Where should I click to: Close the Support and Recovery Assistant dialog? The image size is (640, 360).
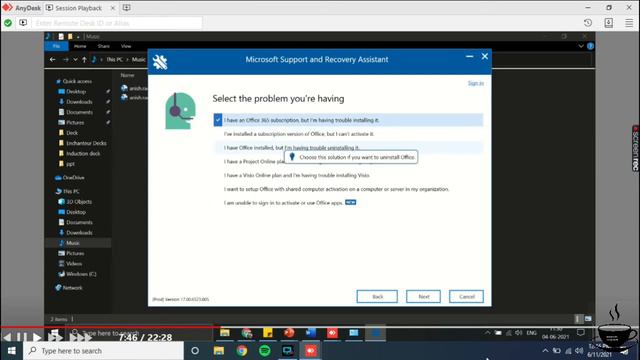[x=484, y=56]
